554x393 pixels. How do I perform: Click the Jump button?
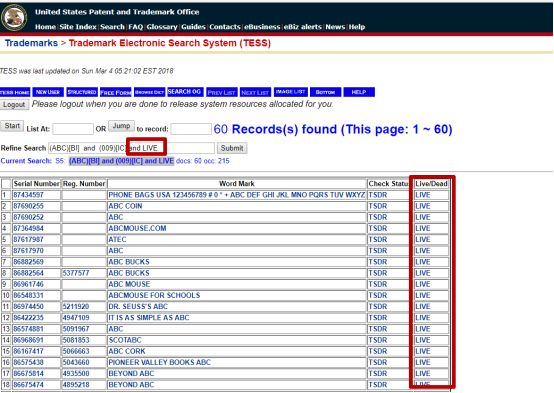[121, 126]
